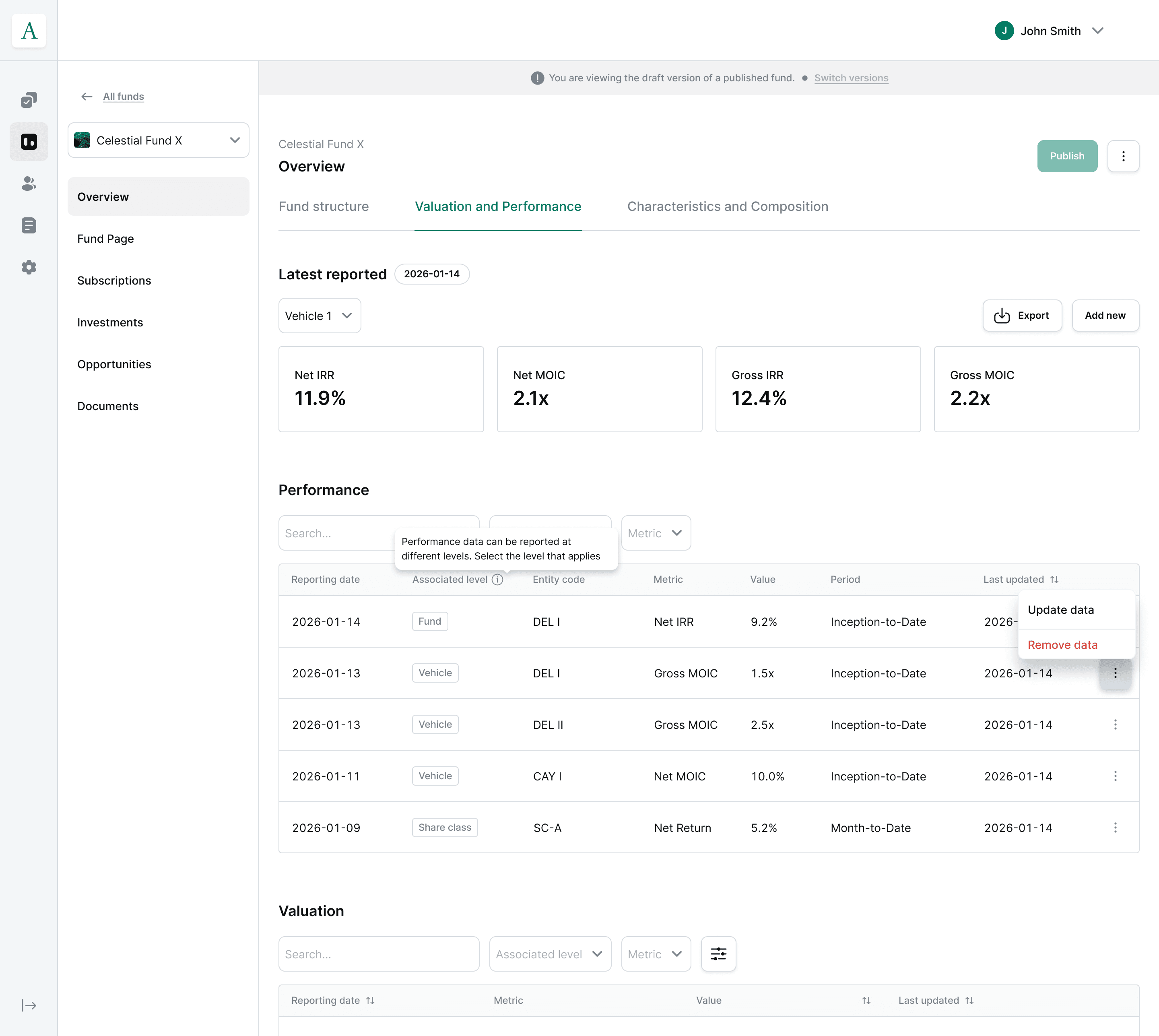This screenshot has width=1159, height=1036.
Task: Click the draft version warning icon
Action: point(537,78)
